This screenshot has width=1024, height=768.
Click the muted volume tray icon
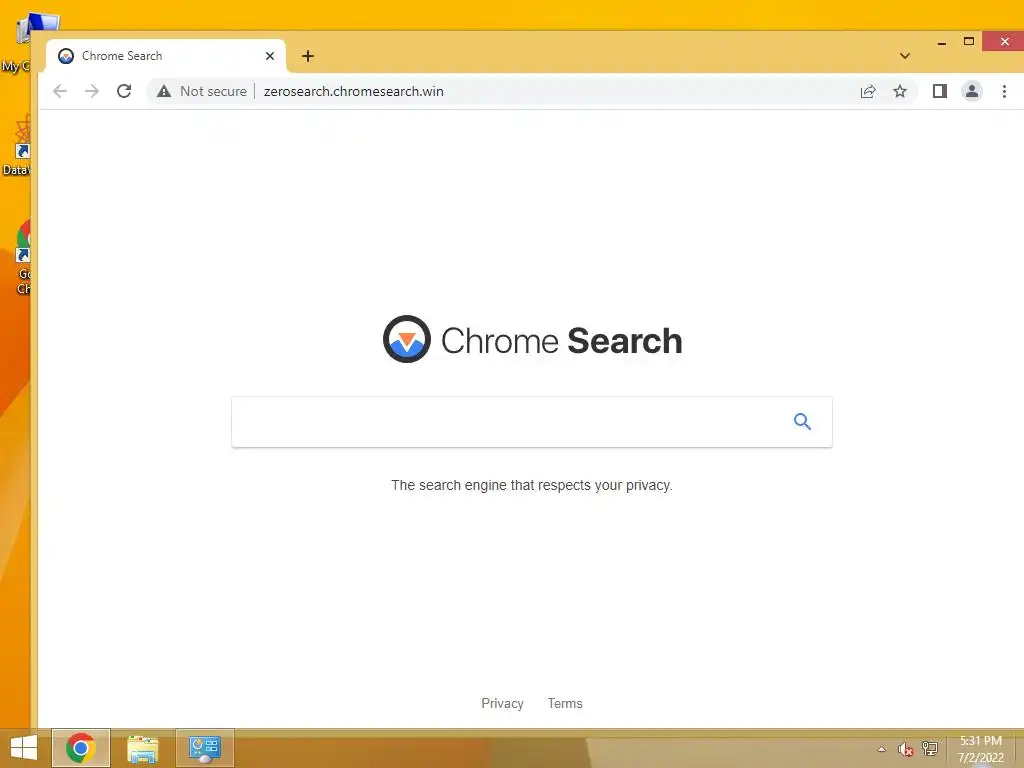[905, 749]
